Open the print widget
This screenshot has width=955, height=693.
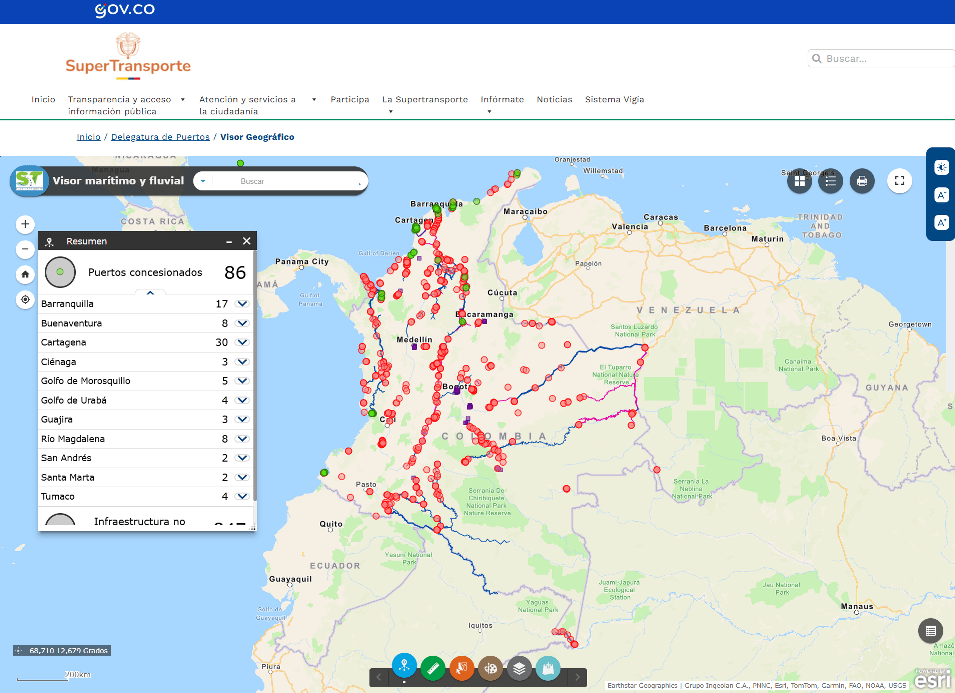click(861, 181)
